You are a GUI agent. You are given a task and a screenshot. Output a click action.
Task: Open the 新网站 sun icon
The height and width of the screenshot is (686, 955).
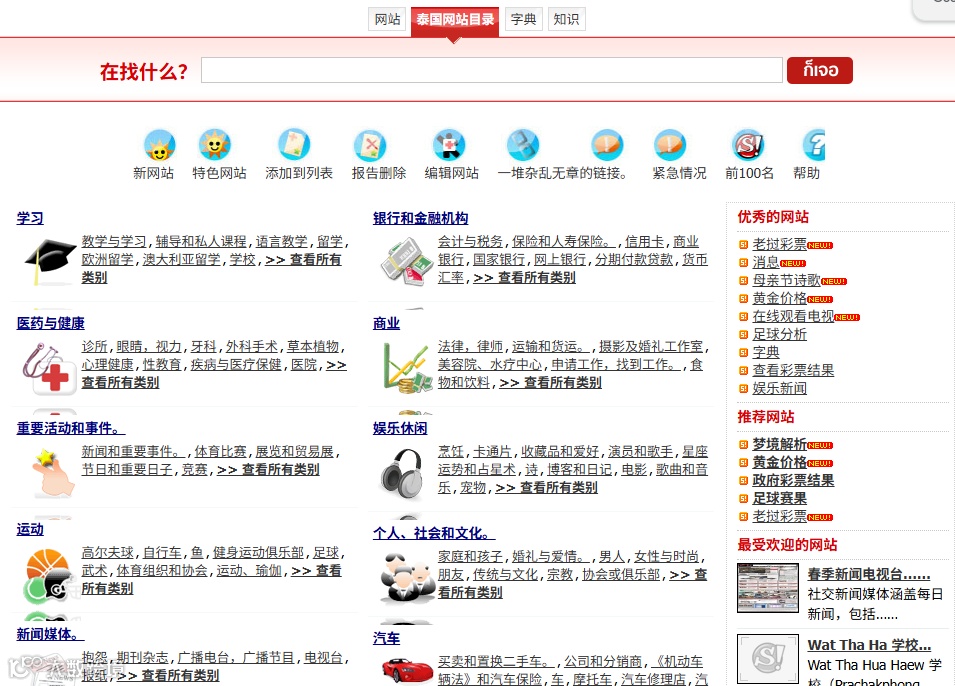[x=160, y=145]
